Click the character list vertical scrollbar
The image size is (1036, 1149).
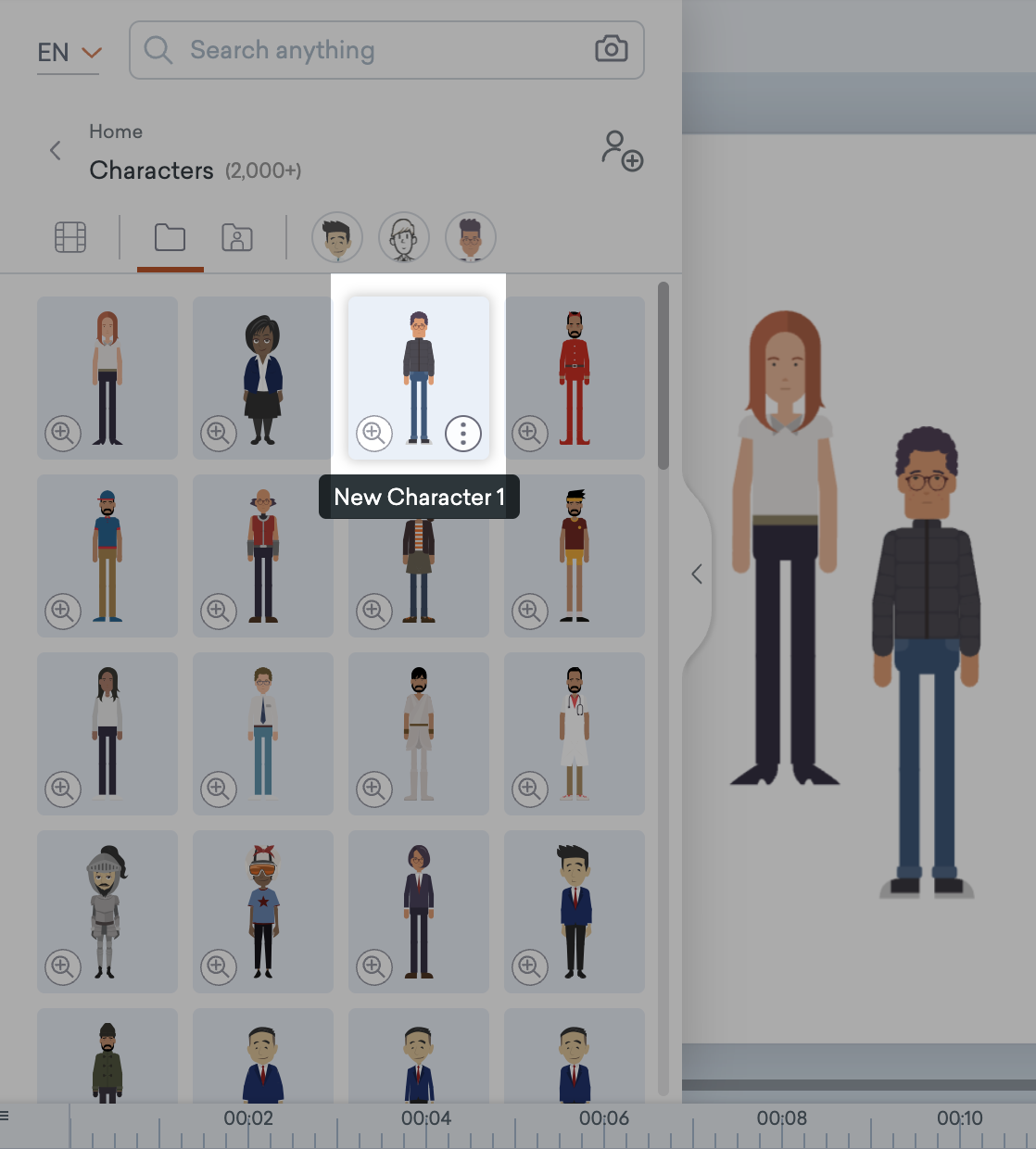click(x=663, y=375)
